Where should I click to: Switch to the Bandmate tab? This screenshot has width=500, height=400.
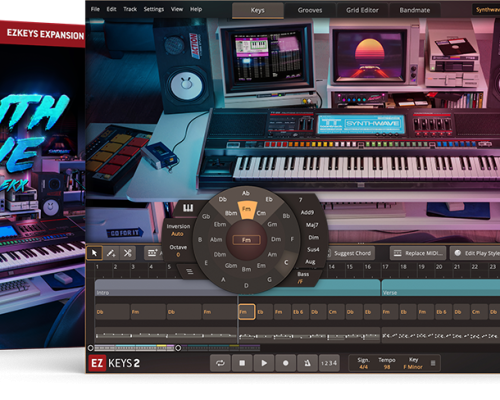(415, 10)
